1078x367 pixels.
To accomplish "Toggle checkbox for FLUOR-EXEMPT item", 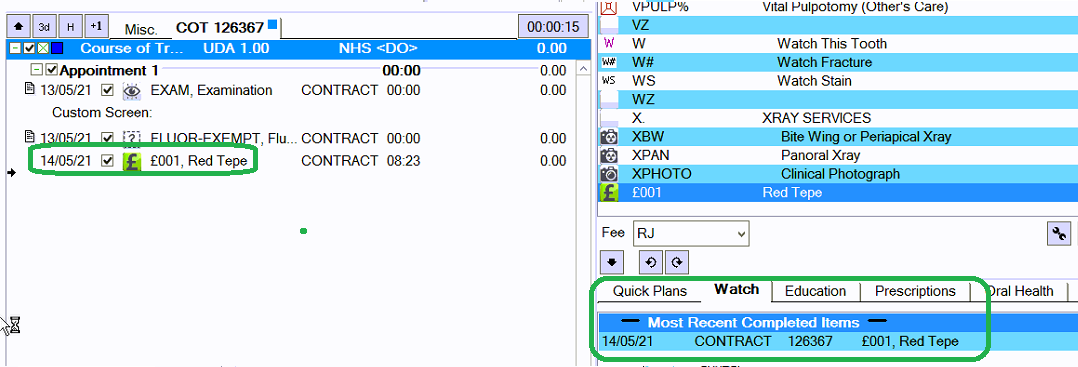I will 107,138.
